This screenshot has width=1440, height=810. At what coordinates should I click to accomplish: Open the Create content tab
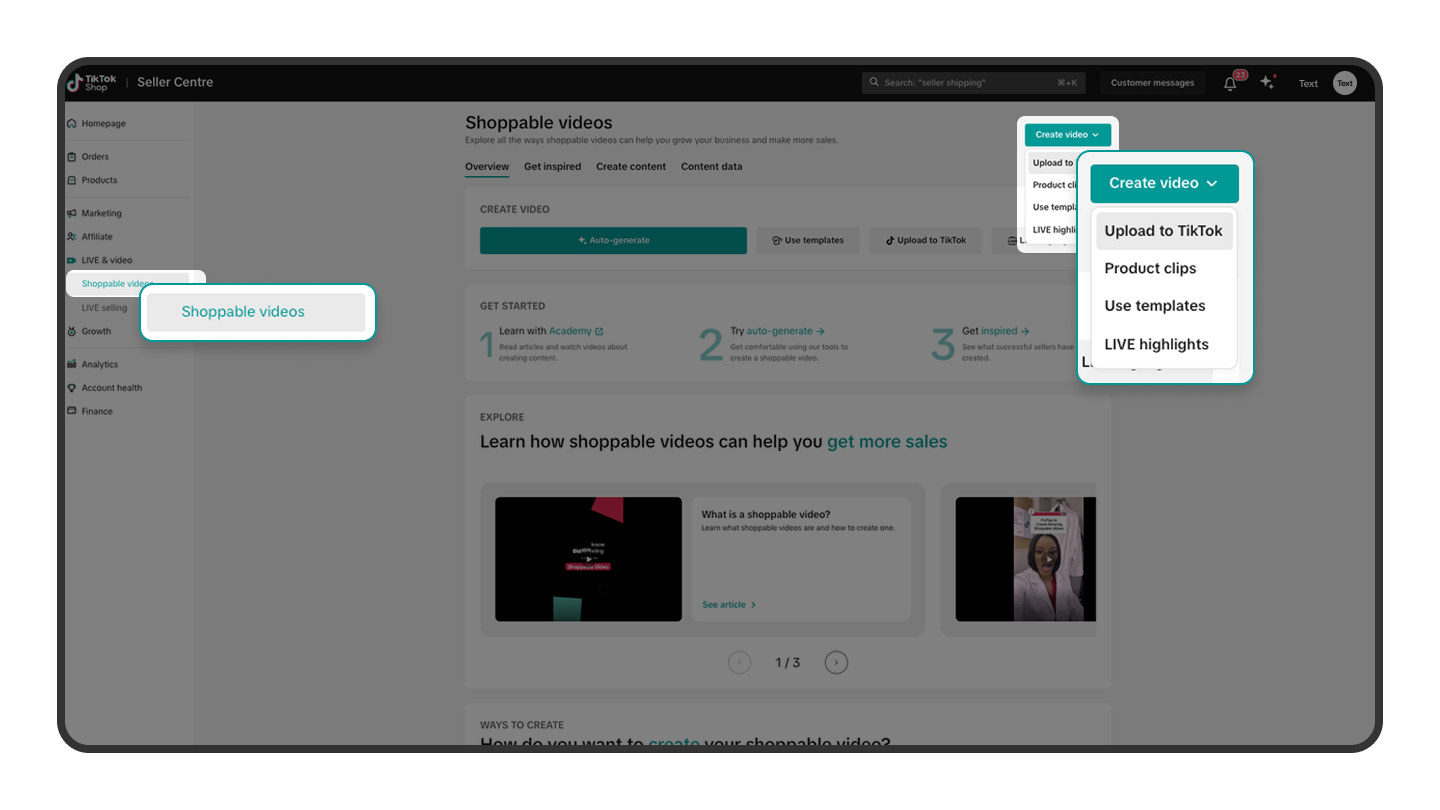pyautogui.click(x=631, y=167)
